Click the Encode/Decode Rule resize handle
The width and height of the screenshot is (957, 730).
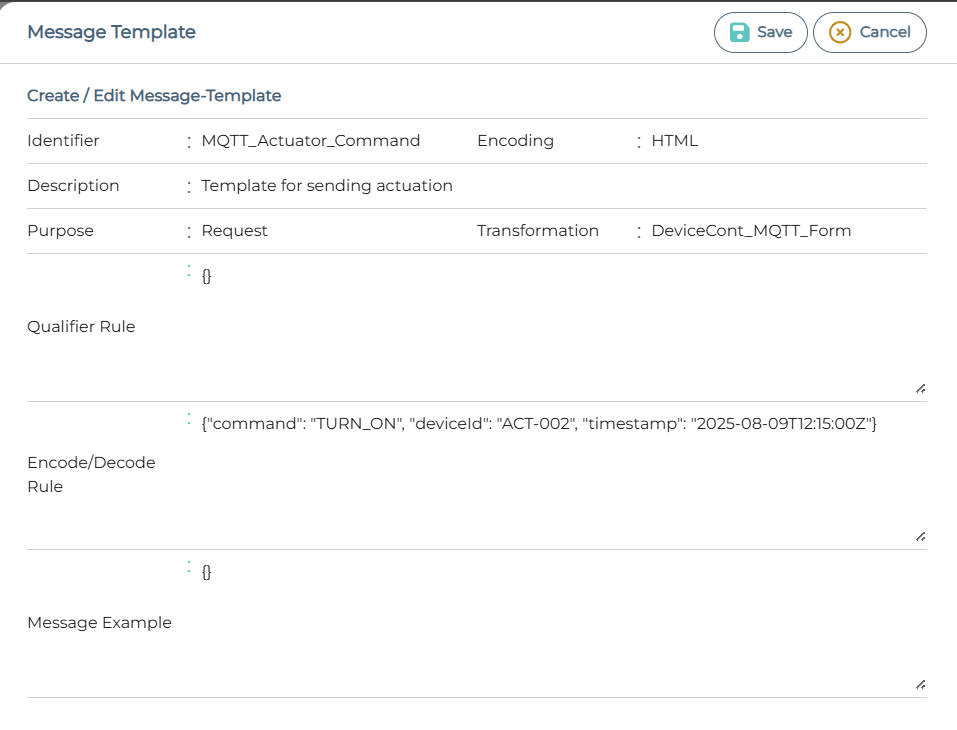[x=919, y=536]
